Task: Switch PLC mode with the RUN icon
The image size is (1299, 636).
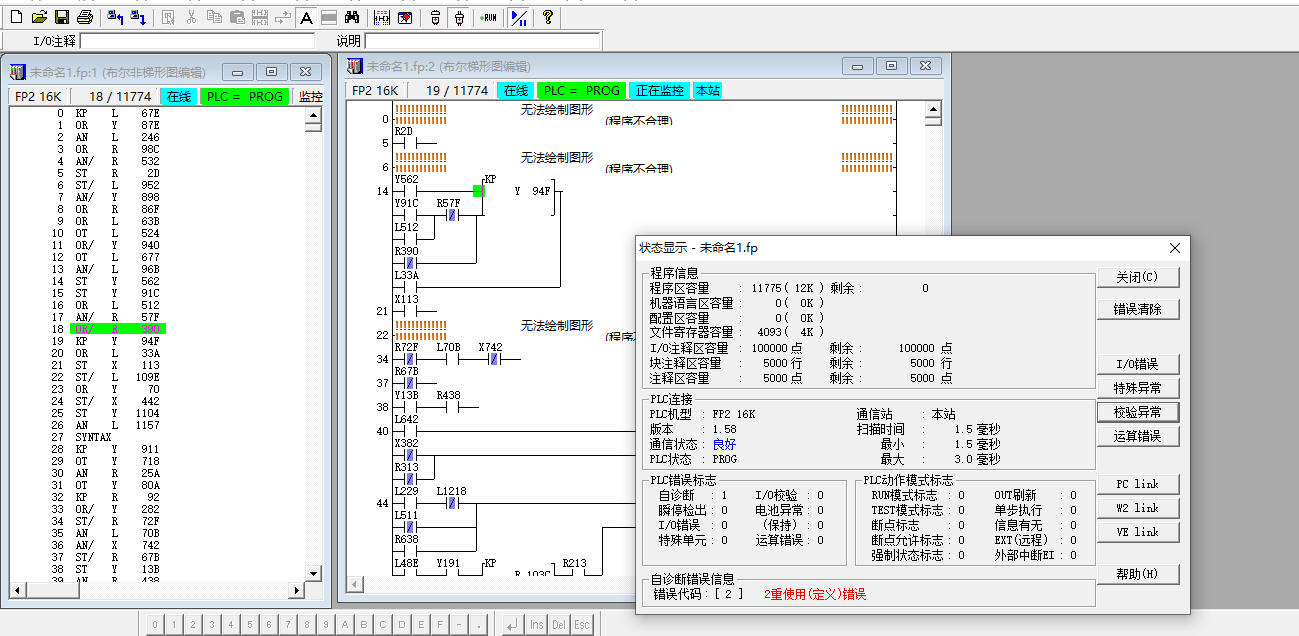Action: click(x=488, y=17)
